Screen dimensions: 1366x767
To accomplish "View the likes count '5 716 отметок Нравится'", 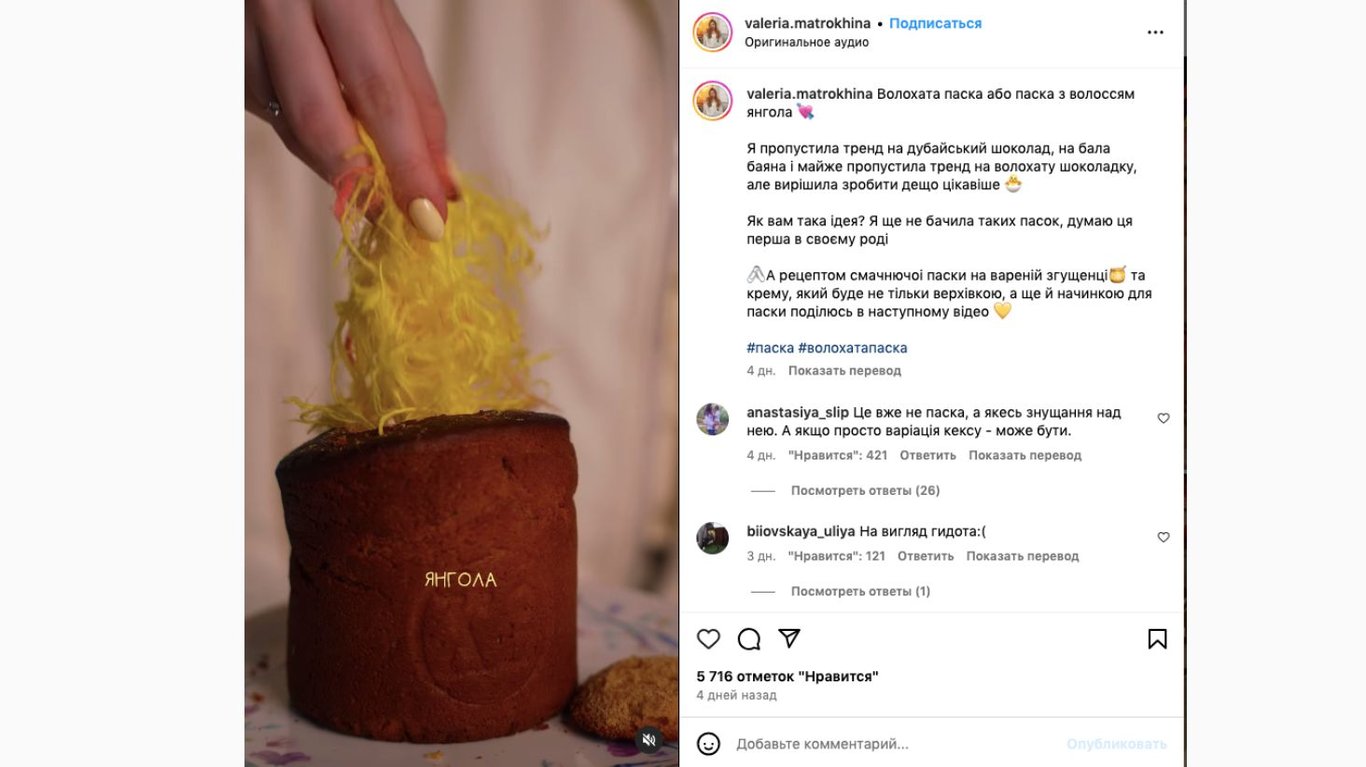I will pos(787,676).
